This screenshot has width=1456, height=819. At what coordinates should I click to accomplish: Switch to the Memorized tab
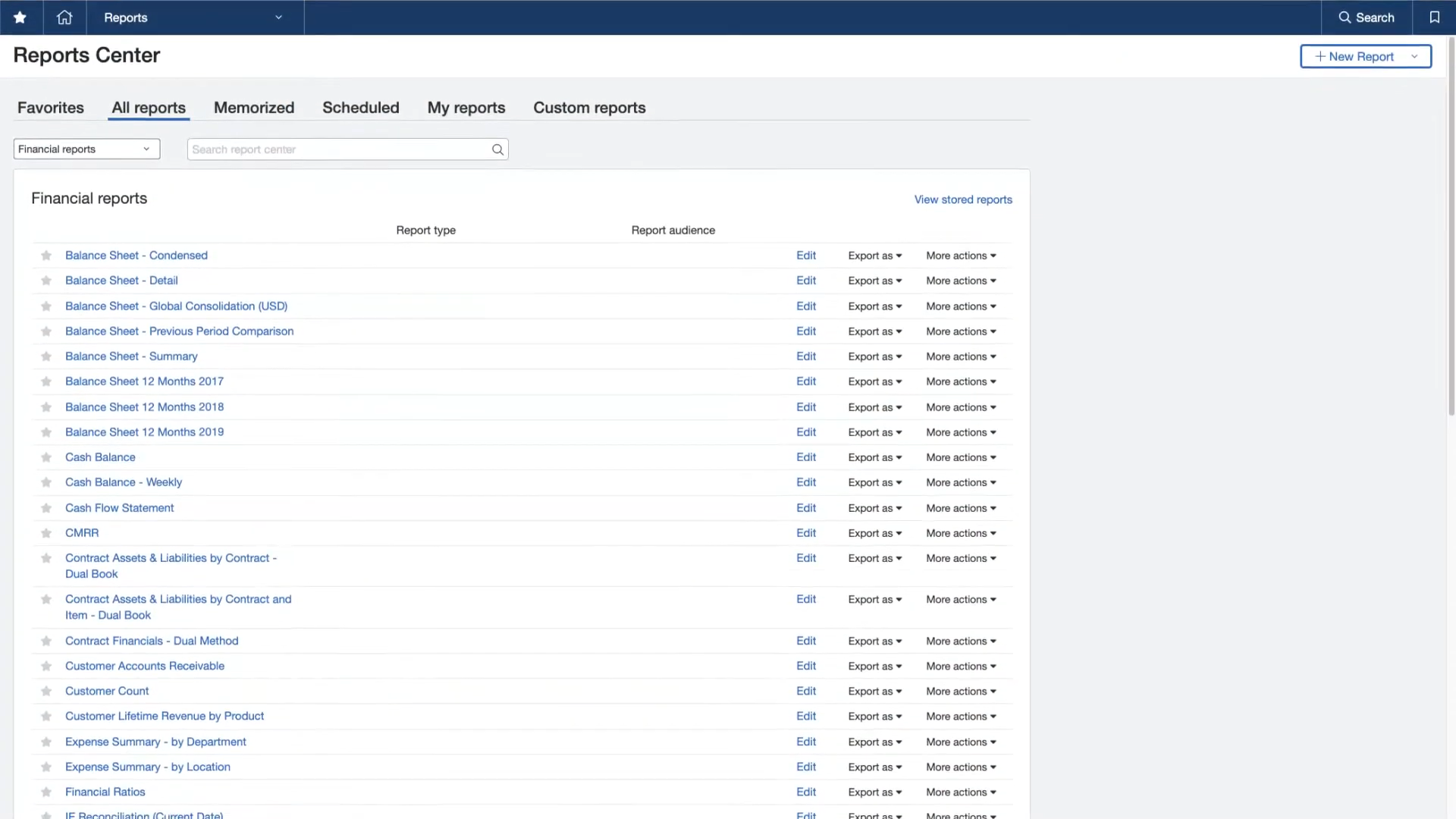(x=254, y=108)
